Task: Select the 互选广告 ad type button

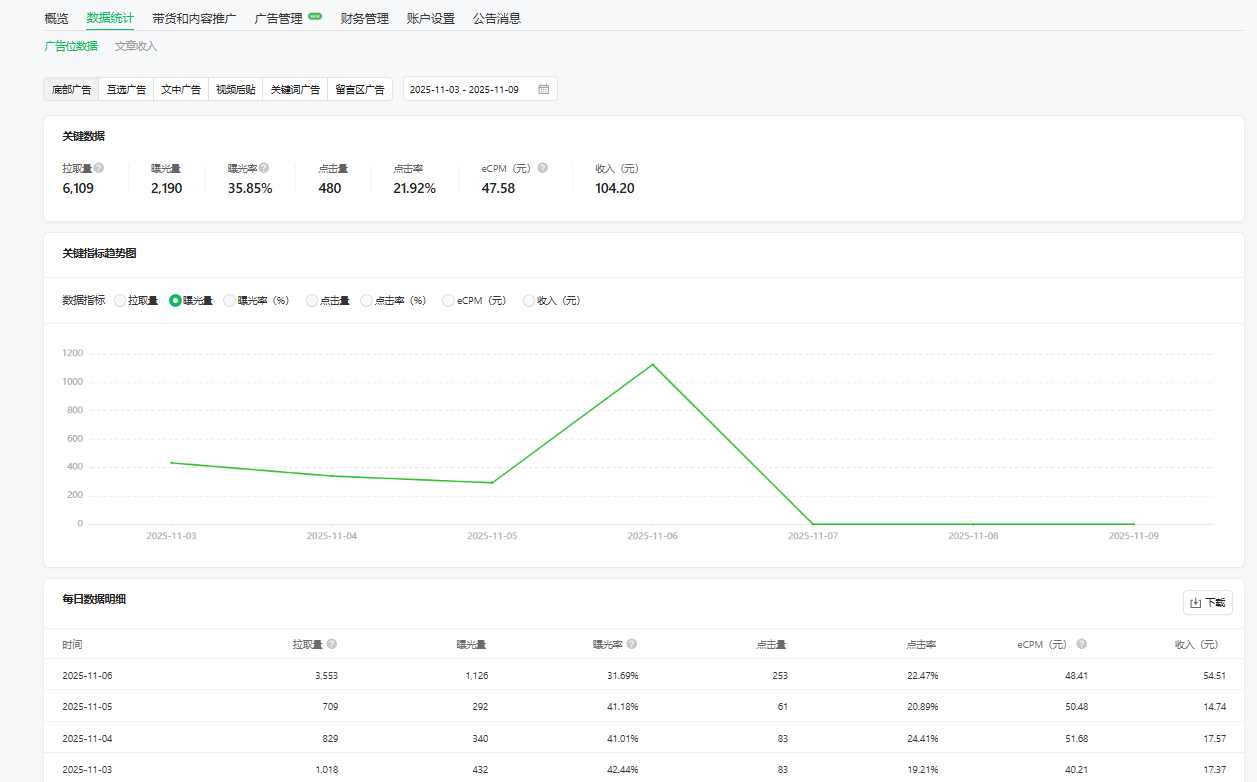Action: point(127,89)
